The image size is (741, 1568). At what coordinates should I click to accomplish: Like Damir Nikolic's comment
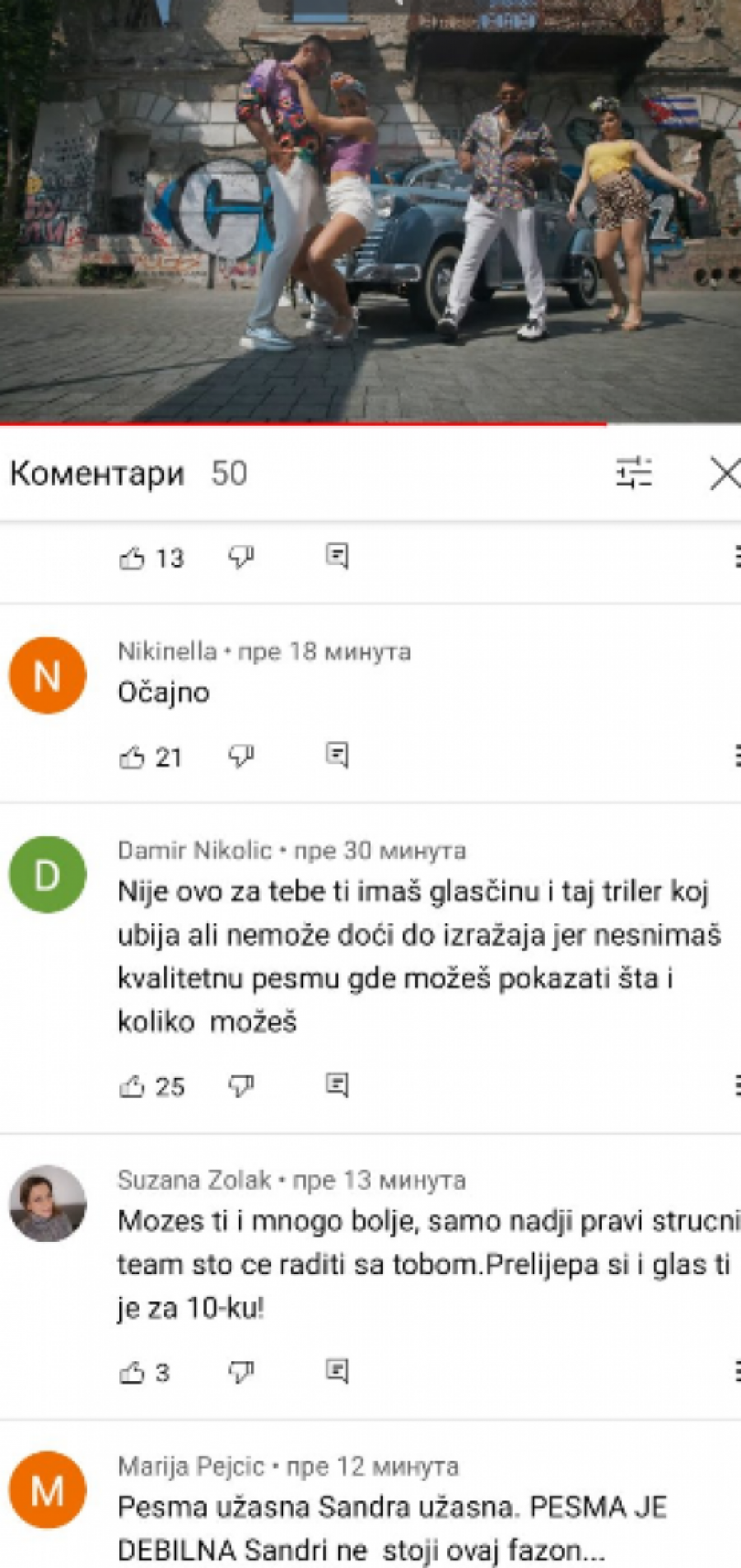(x=133, y=1086)
